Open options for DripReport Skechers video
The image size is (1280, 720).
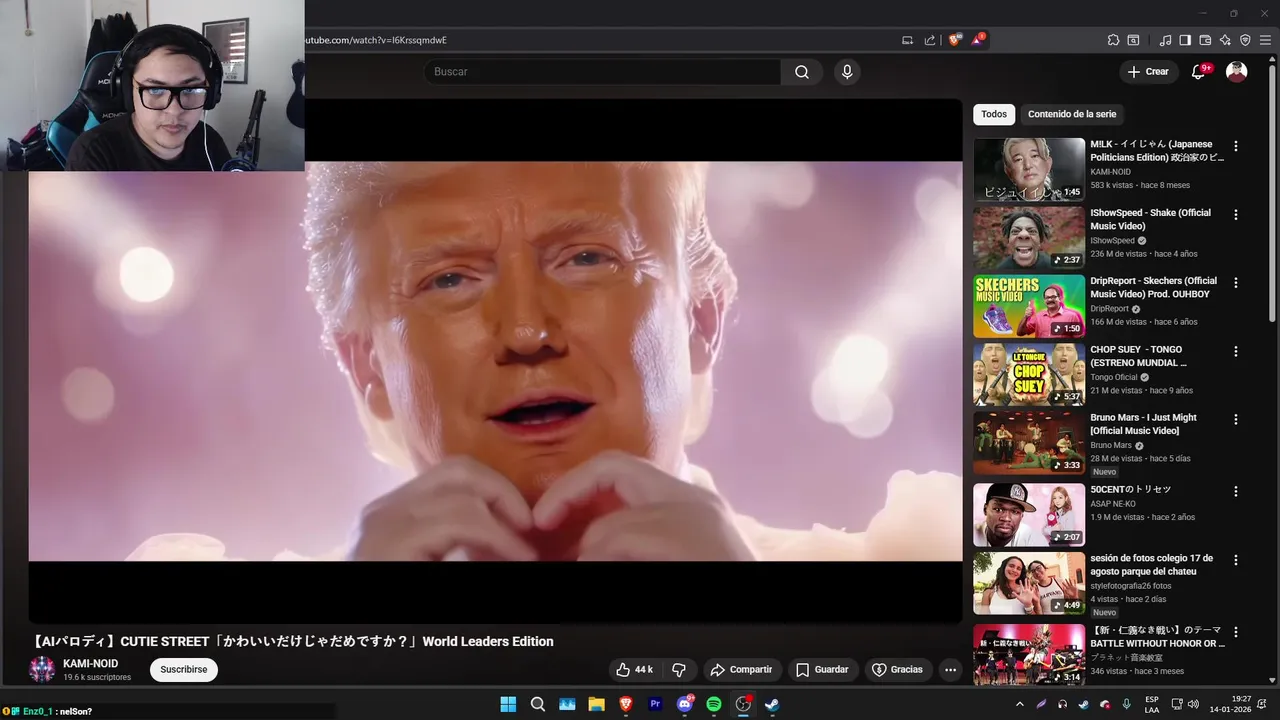tap(1235, 283)
